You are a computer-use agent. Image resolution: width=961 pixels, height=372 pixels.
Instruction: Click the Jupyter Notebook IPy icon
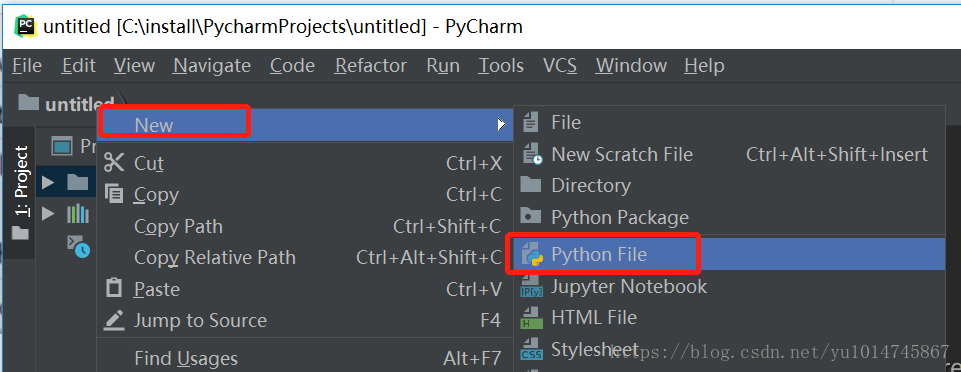pyautogui.click(x=531, y=286)
